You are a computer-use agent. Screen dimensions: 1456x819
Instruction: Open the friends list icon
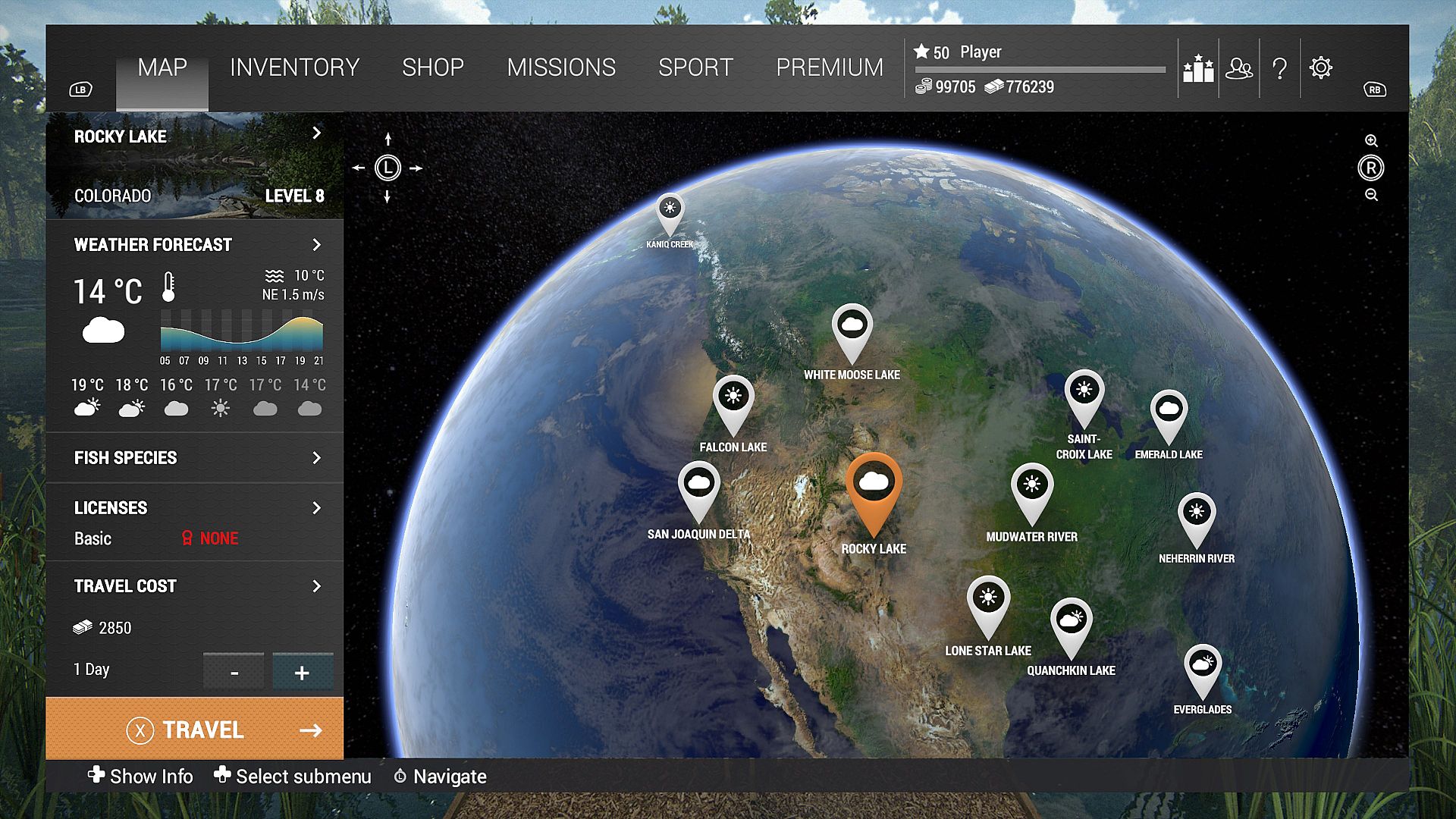click(1239, 68)
